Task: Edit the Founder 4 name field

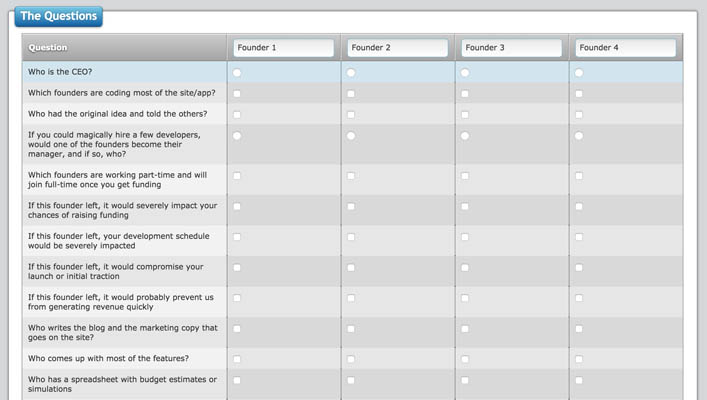Action: click(626, 48)
